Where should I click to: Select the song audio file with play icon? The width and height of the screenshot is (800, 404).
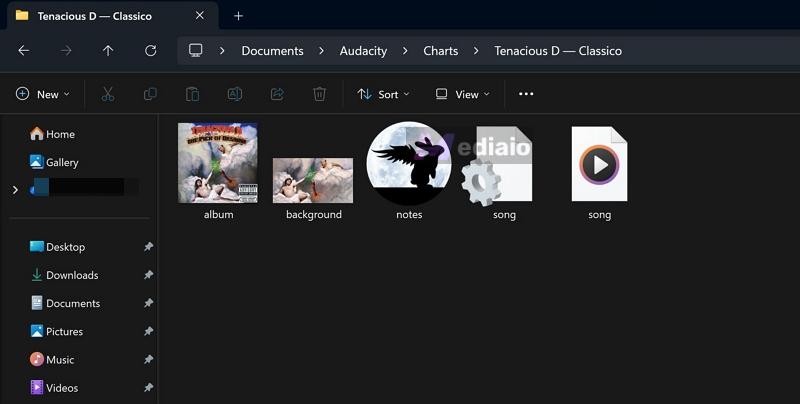(599, 164)
